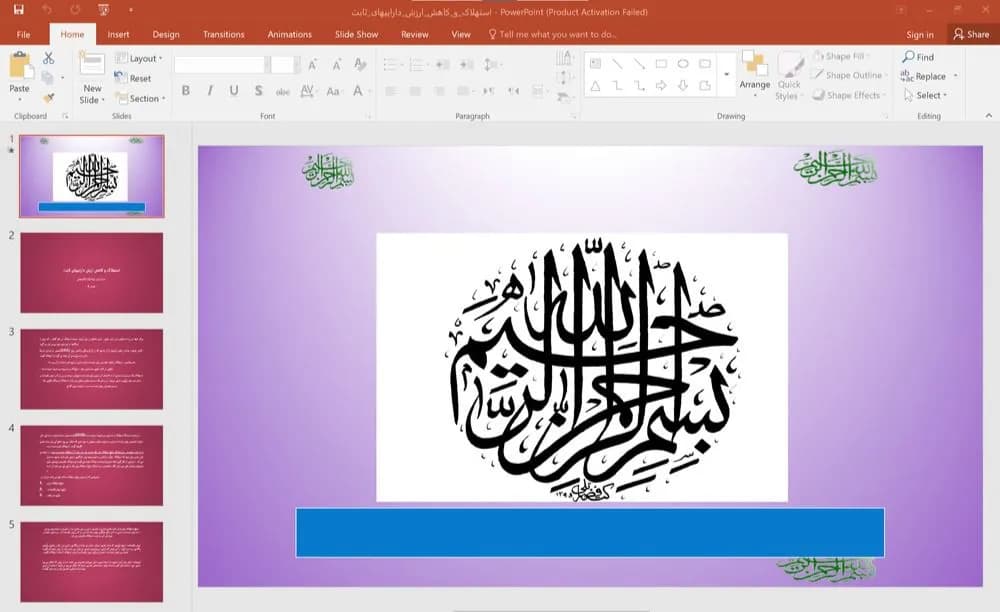
Task: Toggle Strikethrough formatting
Action: coord(283,91)
